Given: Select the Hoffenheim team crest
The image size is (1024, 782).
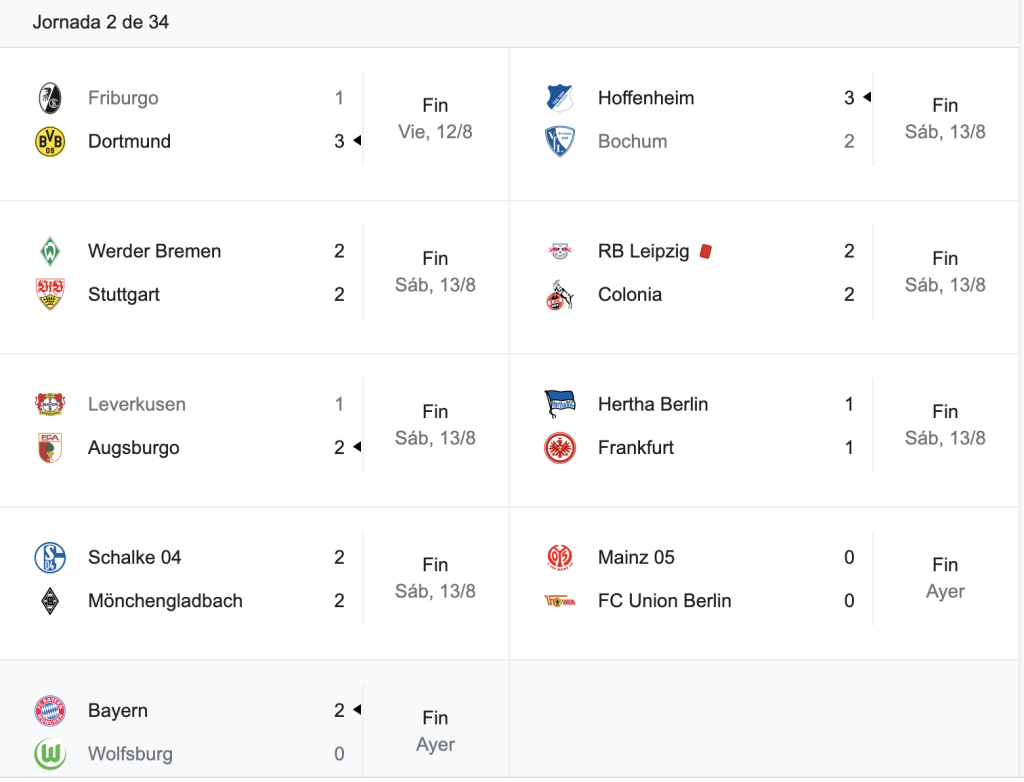Looking at the screenshot, I should point(560,98).
